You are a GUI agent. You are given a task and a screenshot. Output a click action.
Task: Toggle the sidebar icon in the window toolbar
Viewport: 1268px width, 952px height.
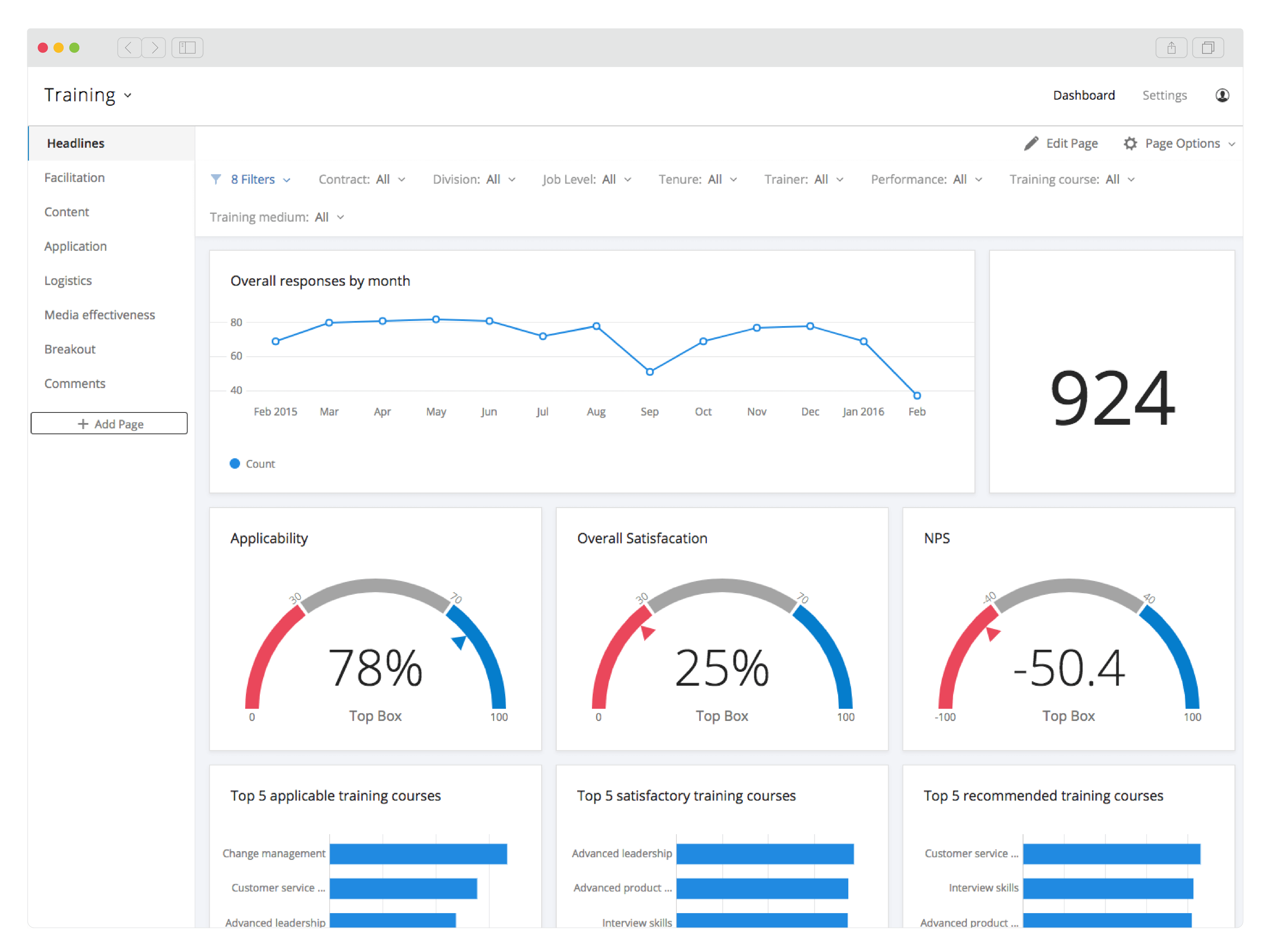pyautogui.click(x=187, y=48)
